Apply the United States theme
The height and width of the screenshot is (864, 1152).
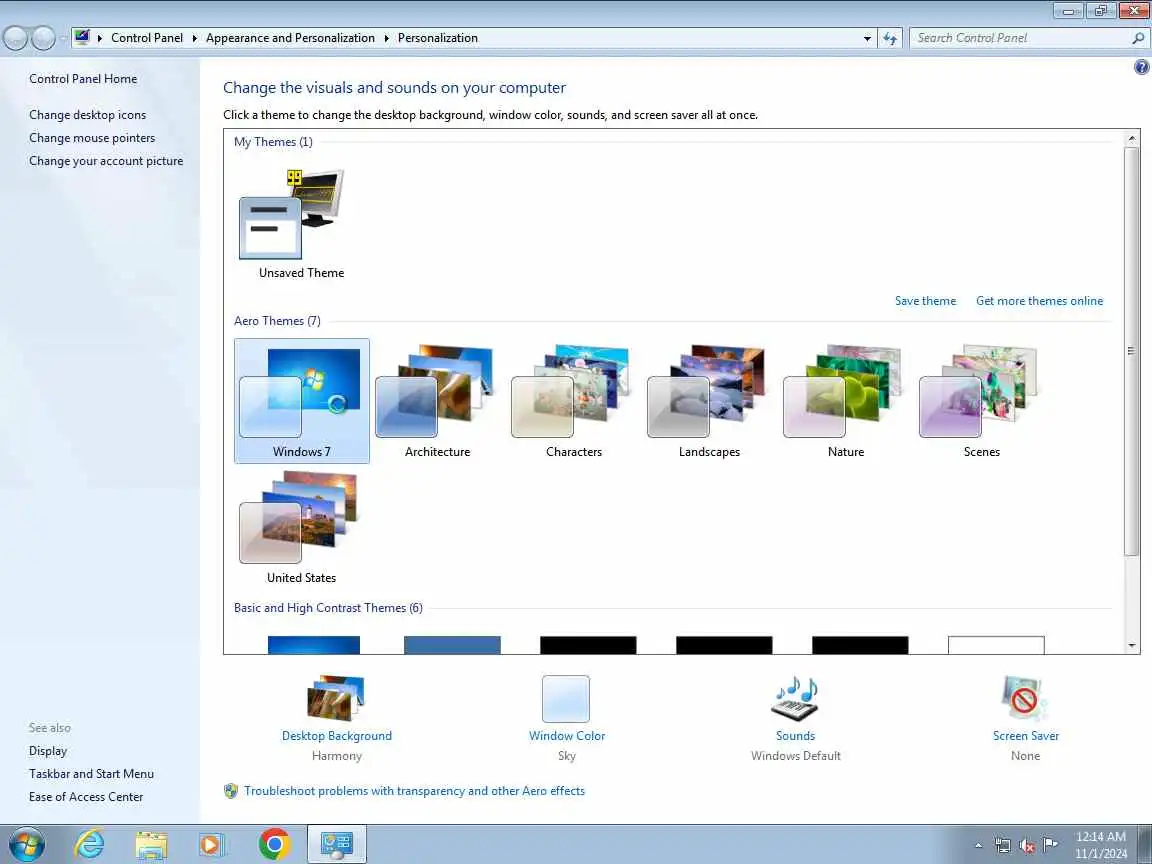[x=301, y=528]
